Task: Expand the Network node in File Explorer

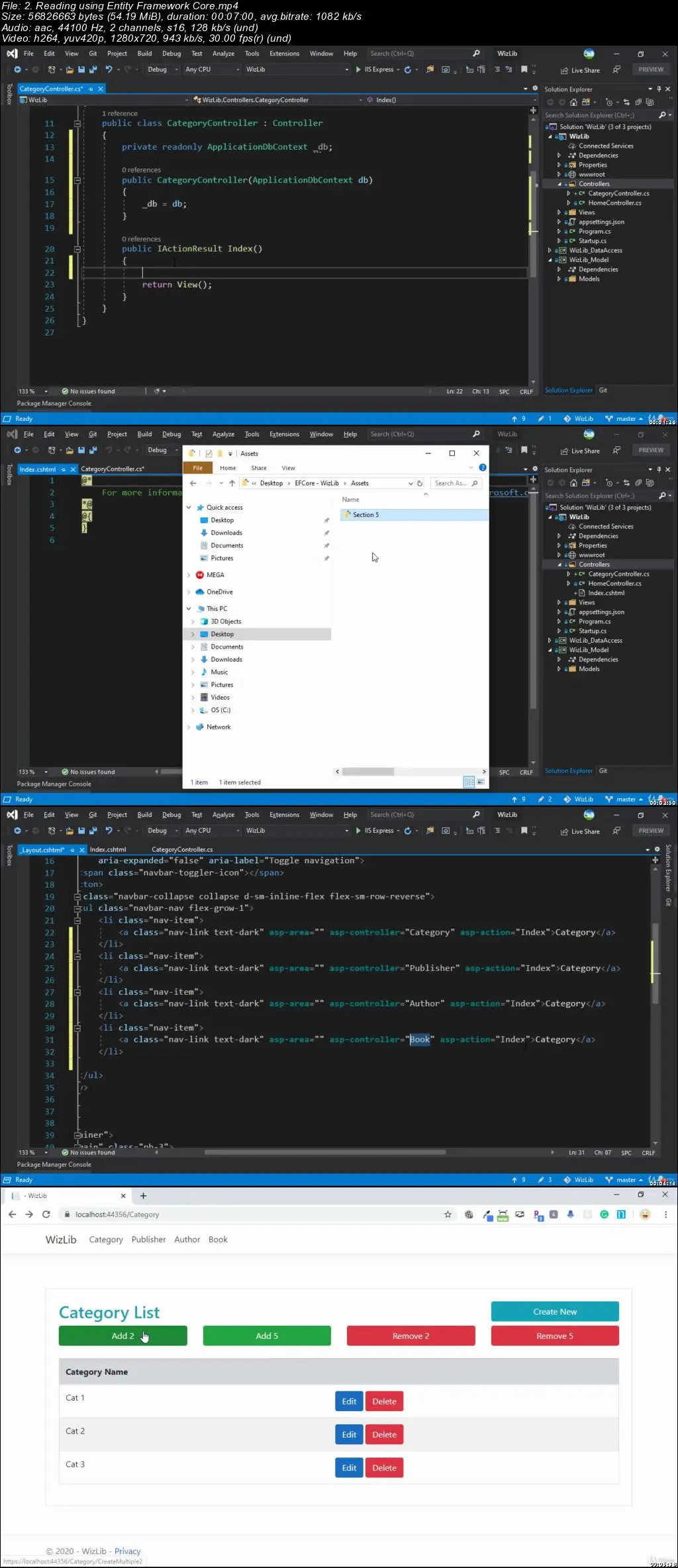Action: [x=189, y=727]
